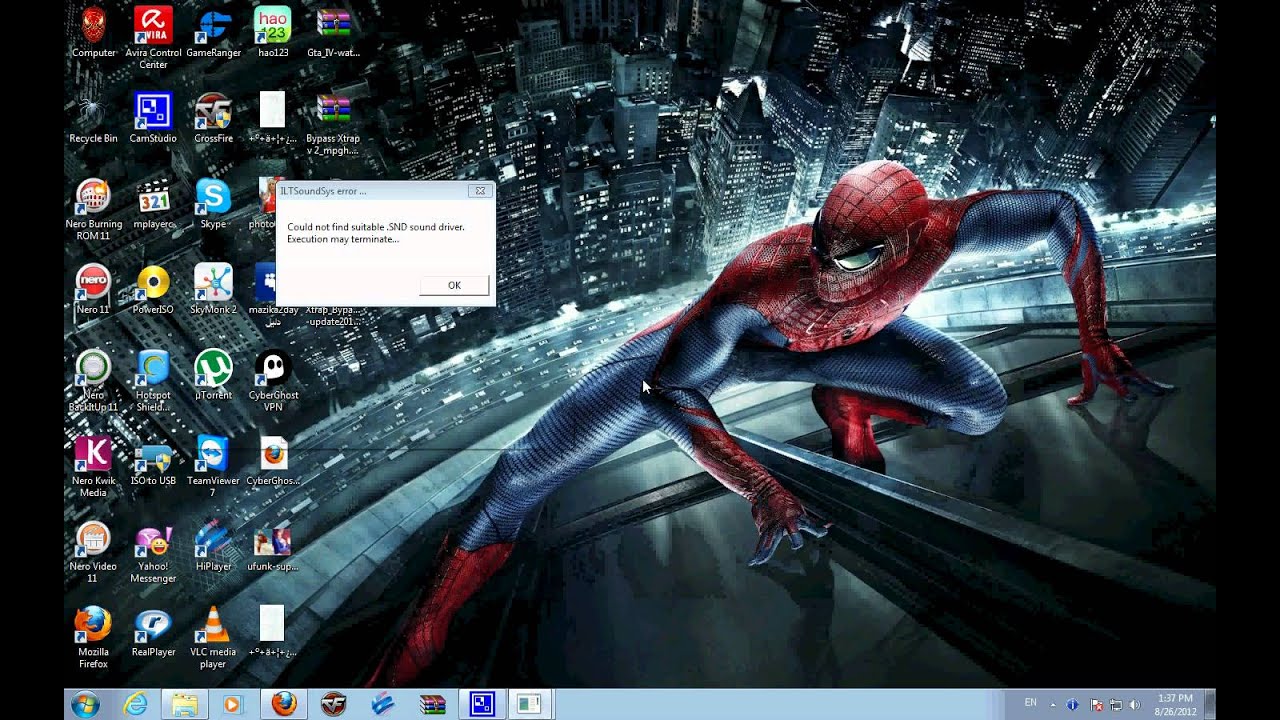Open Windows Media Player from the taskbar
The width and height of the screenshot is (1280, 720).
tap(233, 704)
